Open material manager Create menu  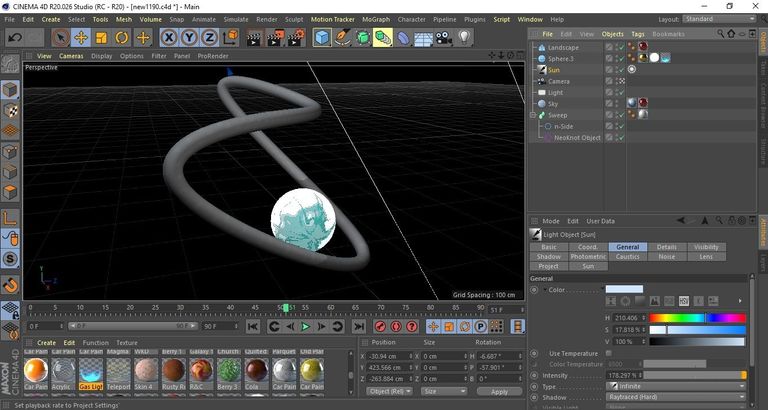(x=47, y=343)
